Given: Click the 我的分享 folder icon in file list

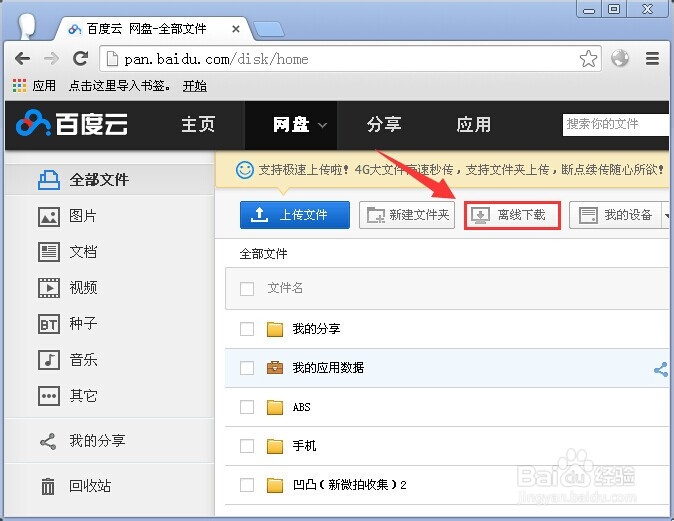Looking at the screenshot, I should coord(275,329).
